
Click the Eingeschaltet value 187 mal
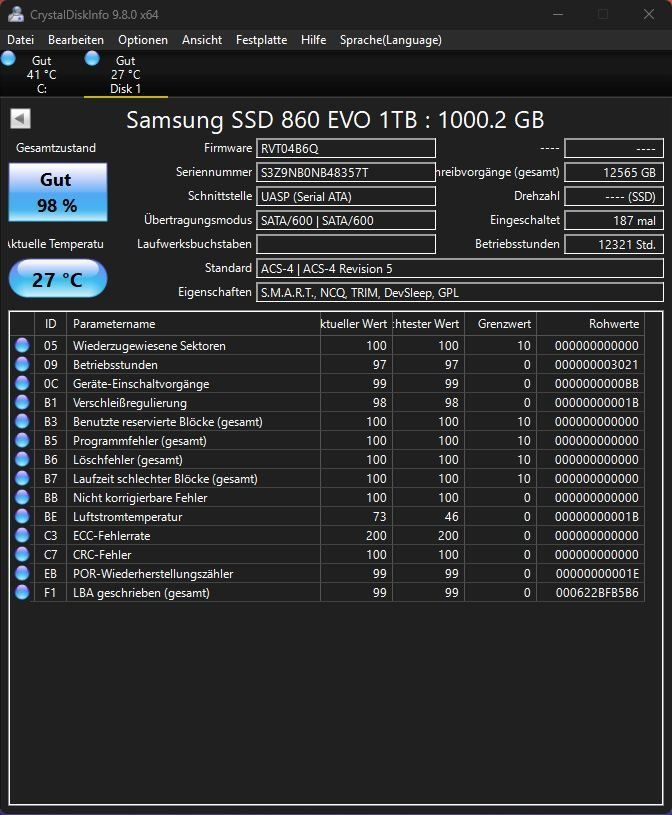pyautogui.click(x=614, y=220)
